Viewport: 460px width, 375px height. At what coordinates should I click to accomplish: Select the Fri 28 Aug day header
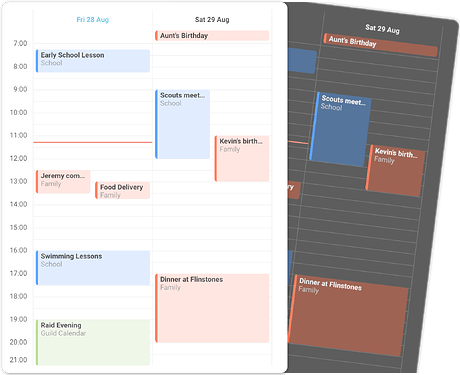[93, 20]
